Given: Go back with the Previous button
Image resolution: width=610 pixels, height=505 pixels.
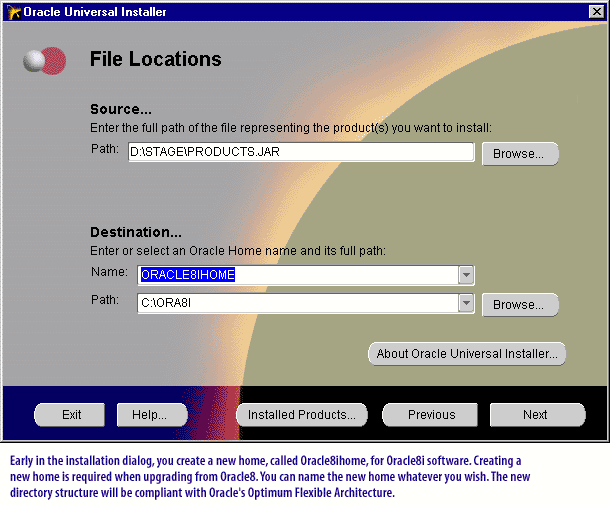Looking at the screenshot, I should 430,415.
